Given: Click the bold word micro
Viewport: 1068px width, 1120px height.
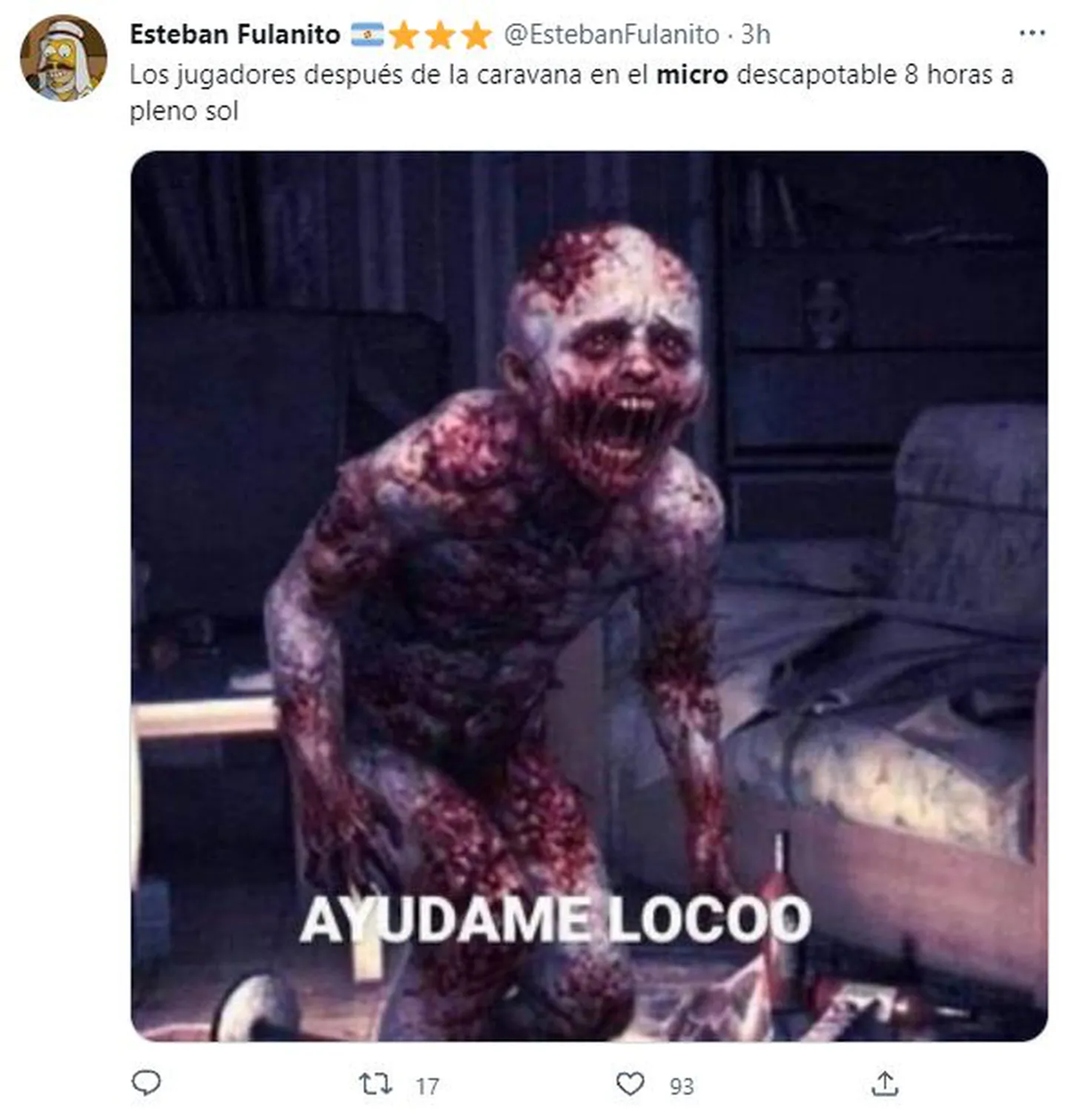Looking at the screenshot, I should point(692,75).
